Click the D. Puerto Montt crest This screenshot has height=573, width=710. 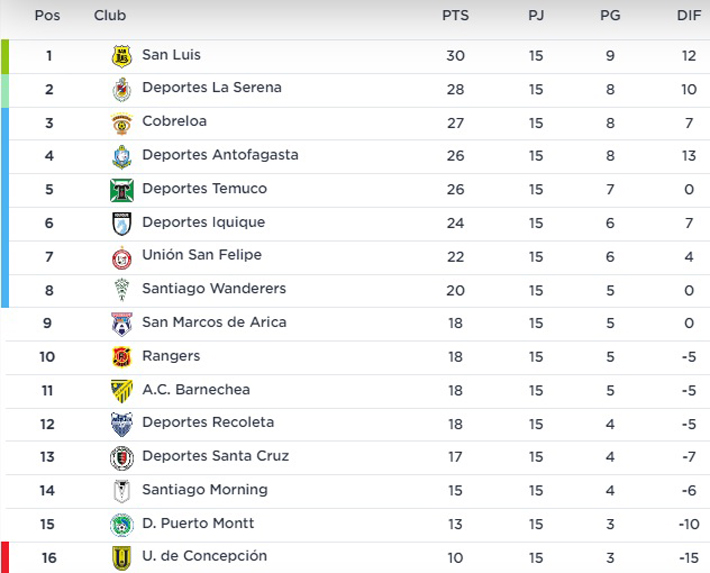tap(121, 524)
